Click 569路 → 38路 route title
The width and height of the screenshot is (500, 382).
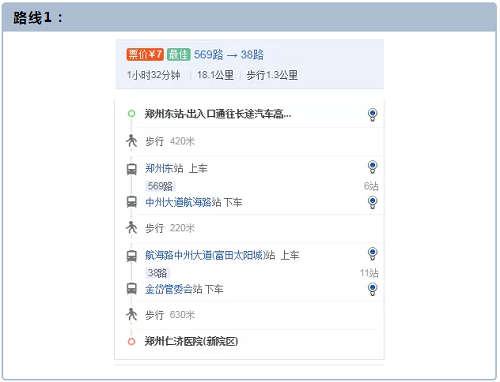pos(229,55)
